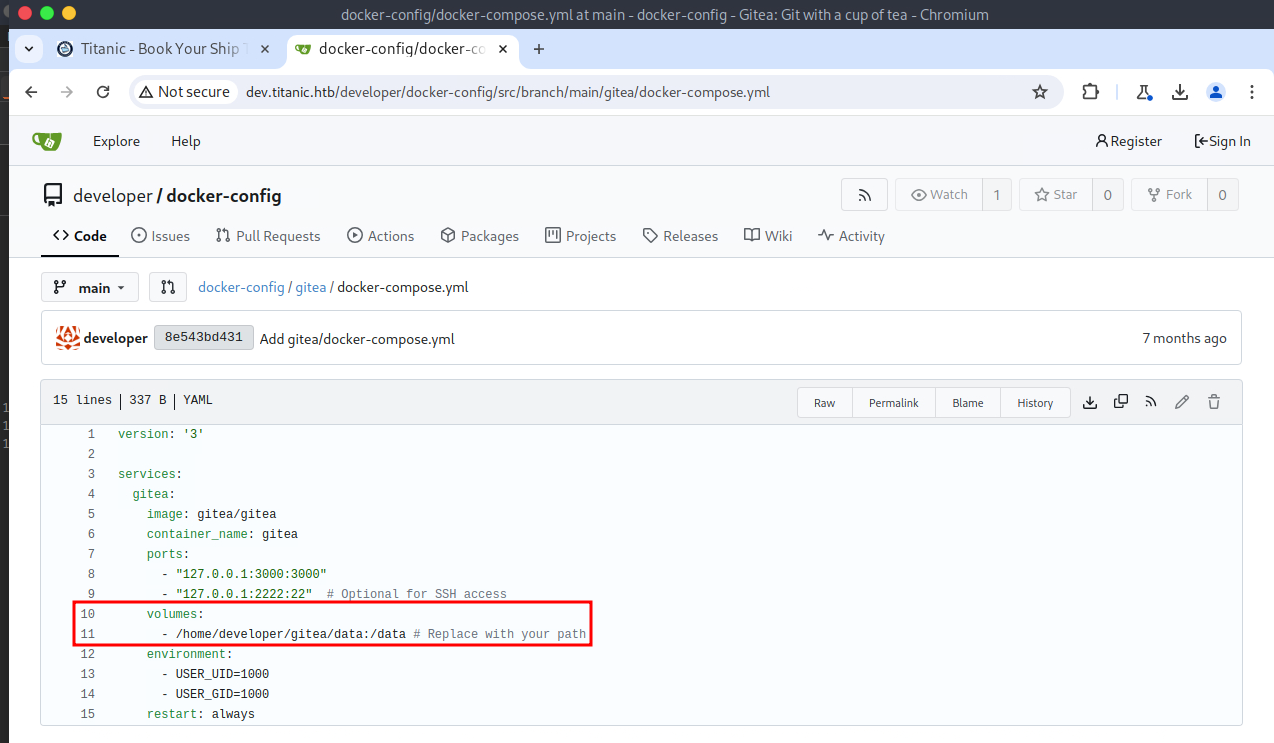Open Chromium labs flask icon
1274x743 pixels.
coord(1143,92)
